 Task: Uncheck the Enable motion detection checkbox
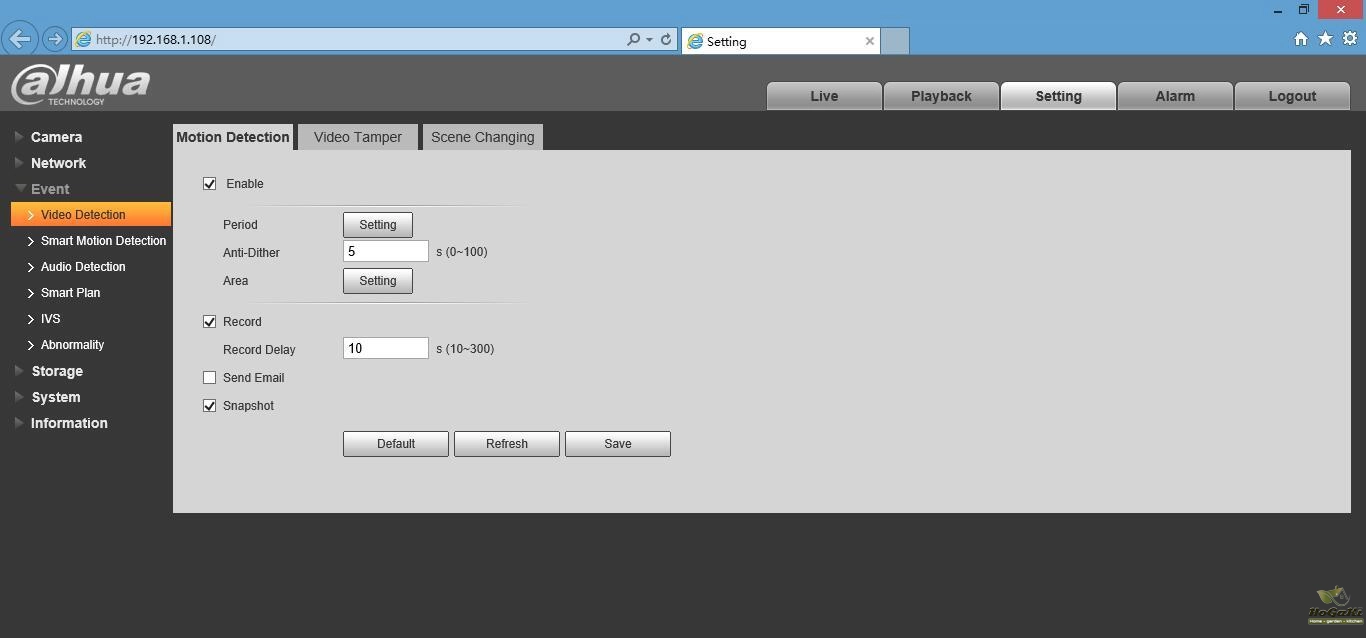[210, 184]
